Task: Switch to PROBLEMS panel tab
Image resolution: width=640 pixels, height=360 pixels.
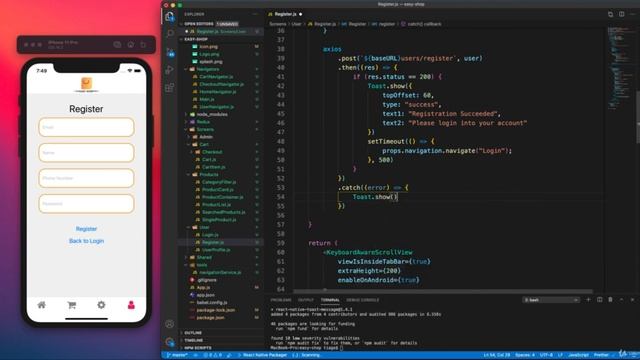Action: click(281, 300)
